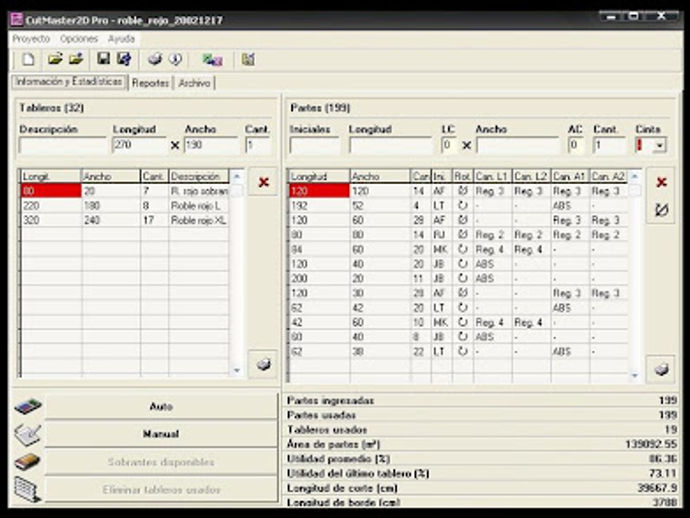Toggle rotation icon in 192 x 52 row
Viewport: 690px width, 518px height.
pyautogui.click(x=462, y=206)
